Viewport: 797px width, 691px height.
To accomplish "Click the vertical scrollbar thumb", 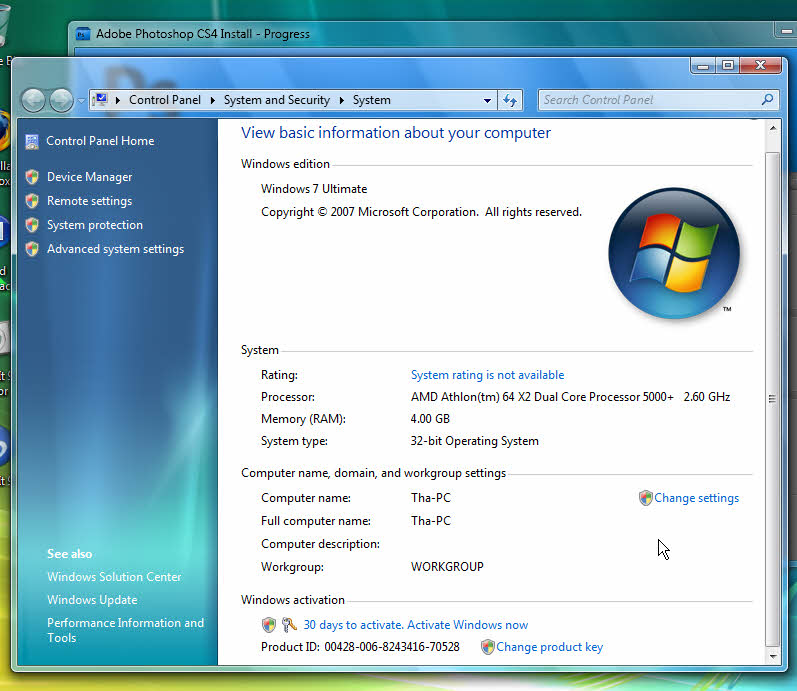I will point(773,399).
